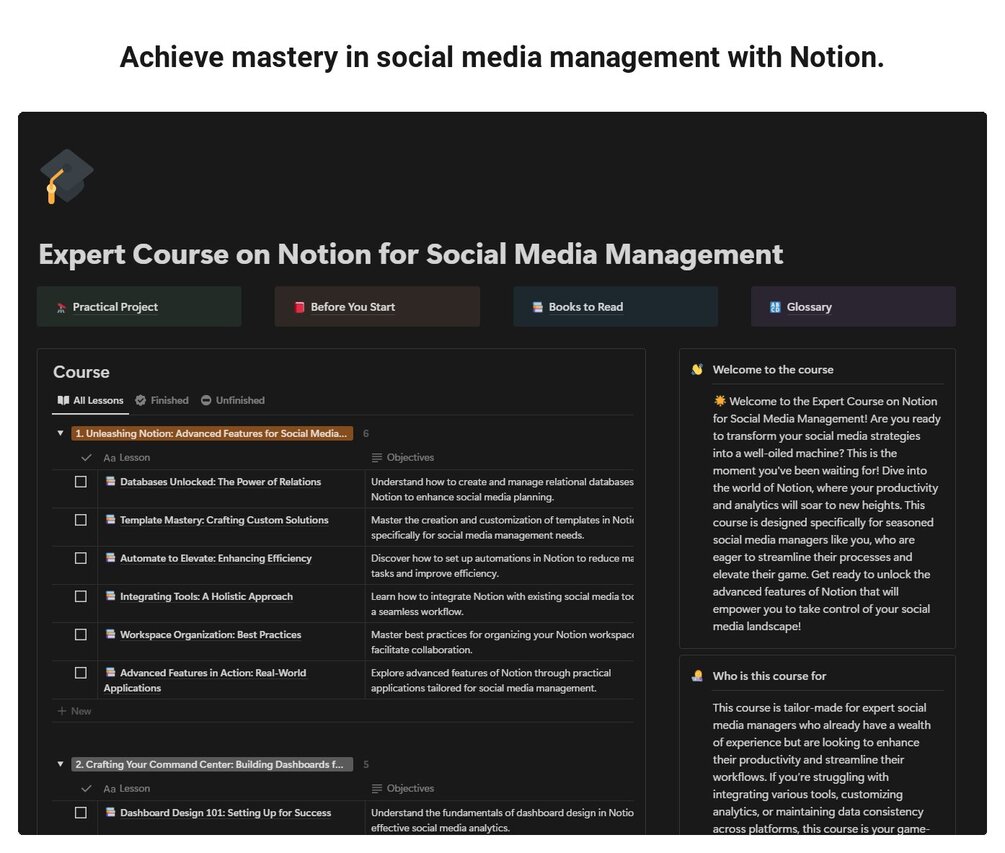Click the plus icon next to New

62,711
